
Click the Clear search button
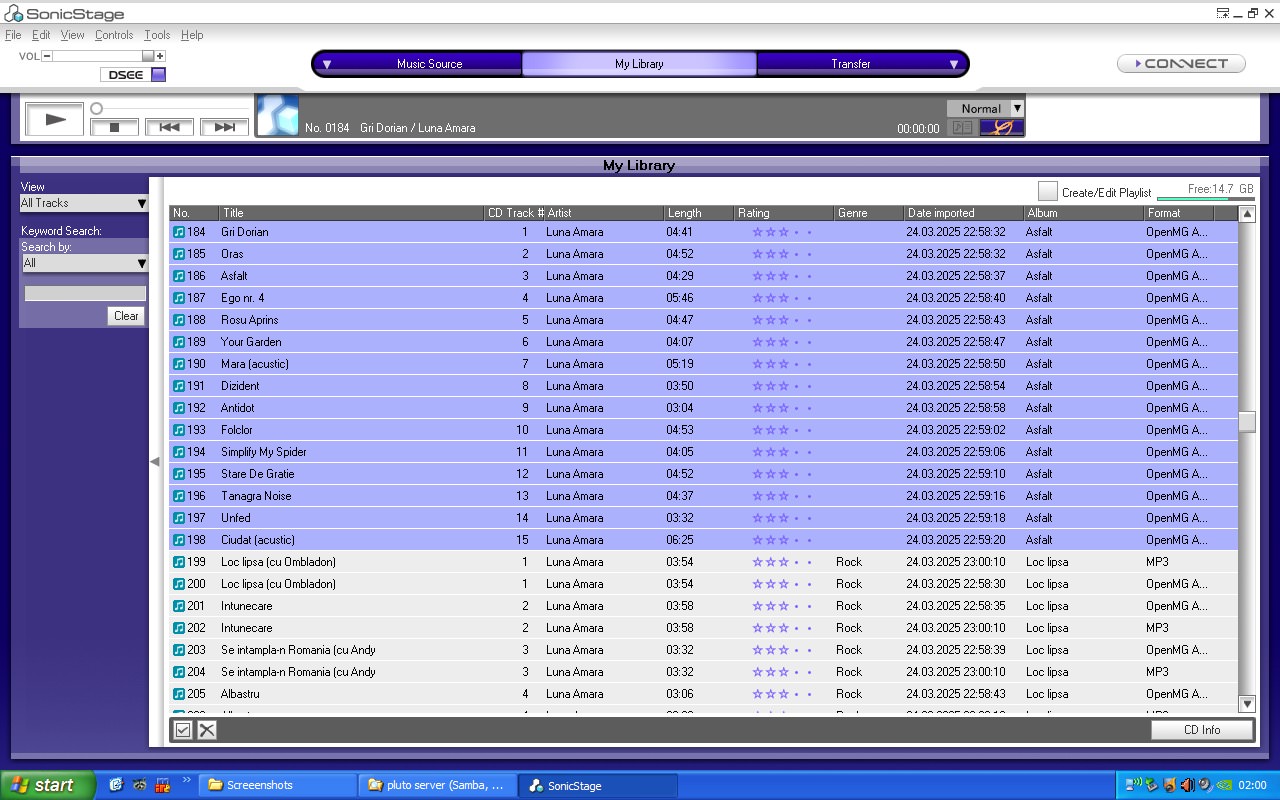[126, 316]
